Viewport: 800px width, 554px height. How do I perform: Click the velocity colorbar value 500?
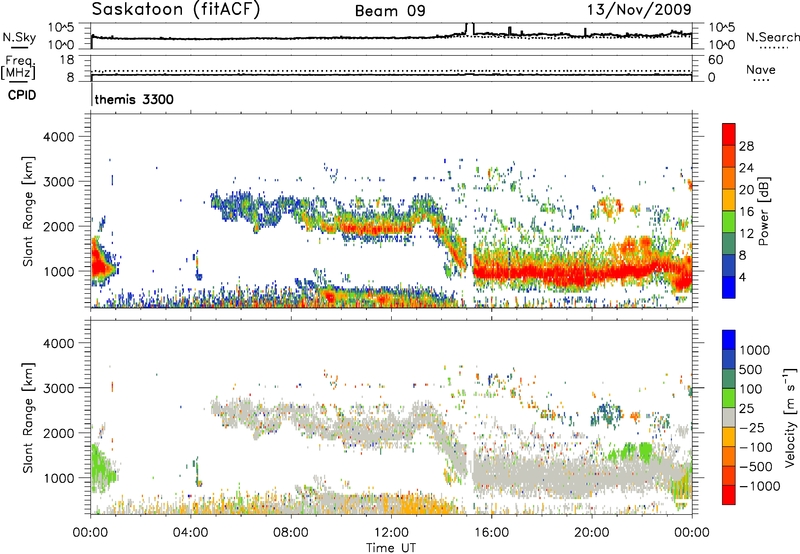[751, 369]
